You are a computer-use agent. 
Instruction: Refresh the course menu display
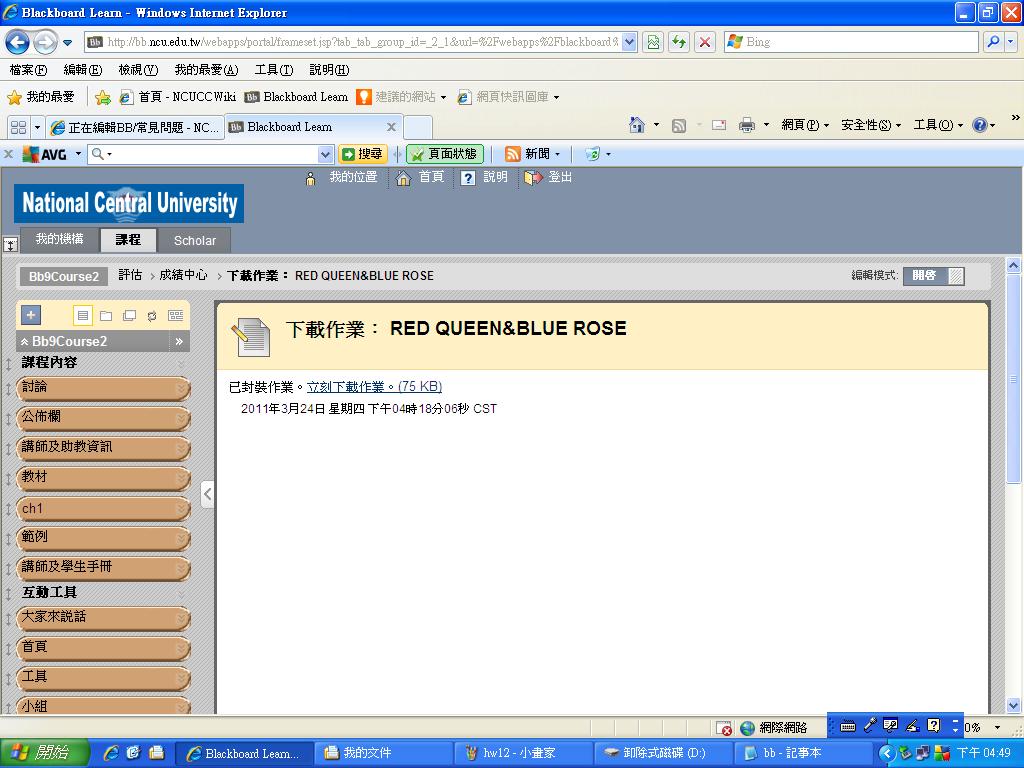(x=152, y=316)
